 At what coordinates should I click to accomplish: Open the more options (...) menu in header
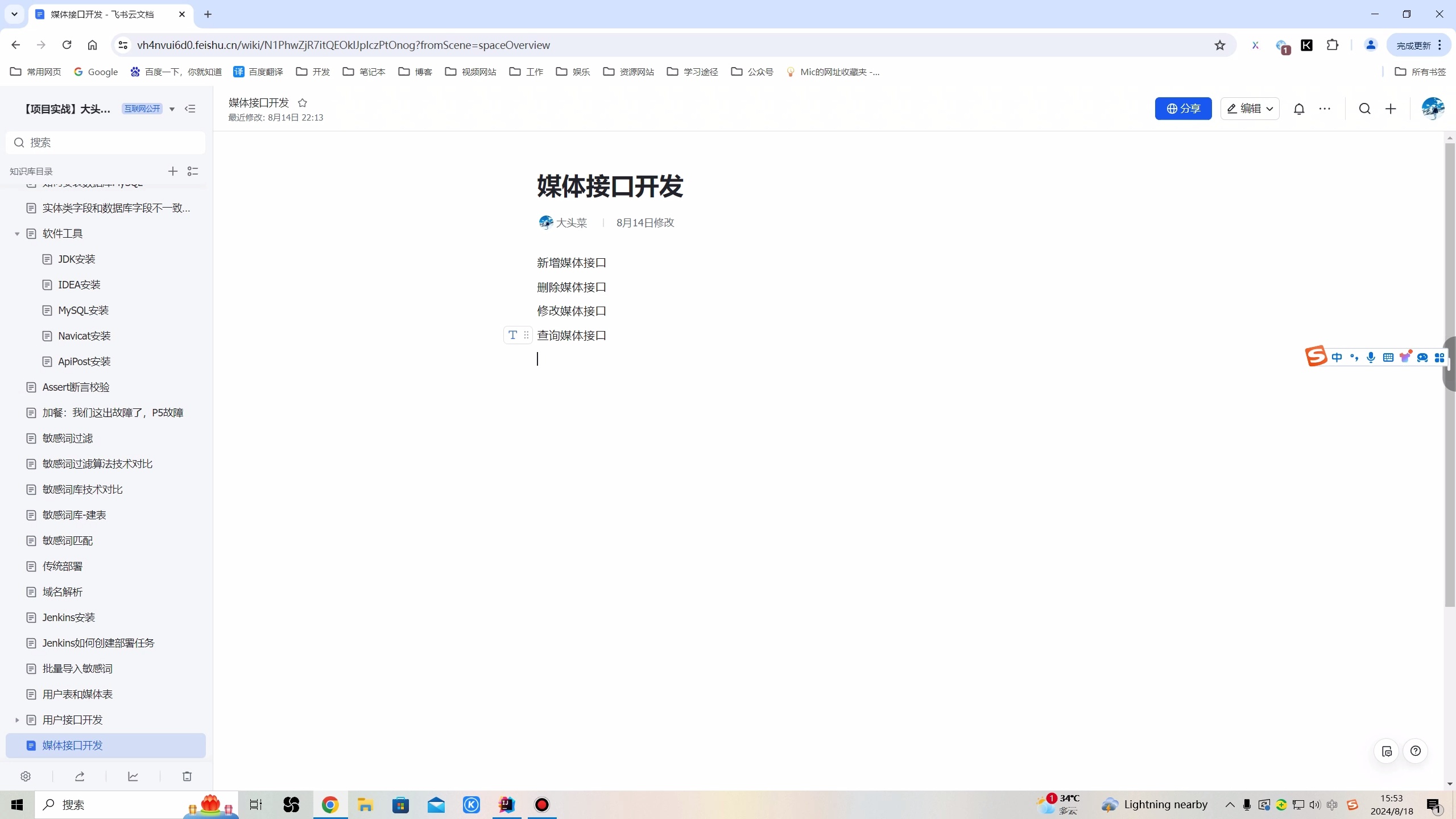1325,108
